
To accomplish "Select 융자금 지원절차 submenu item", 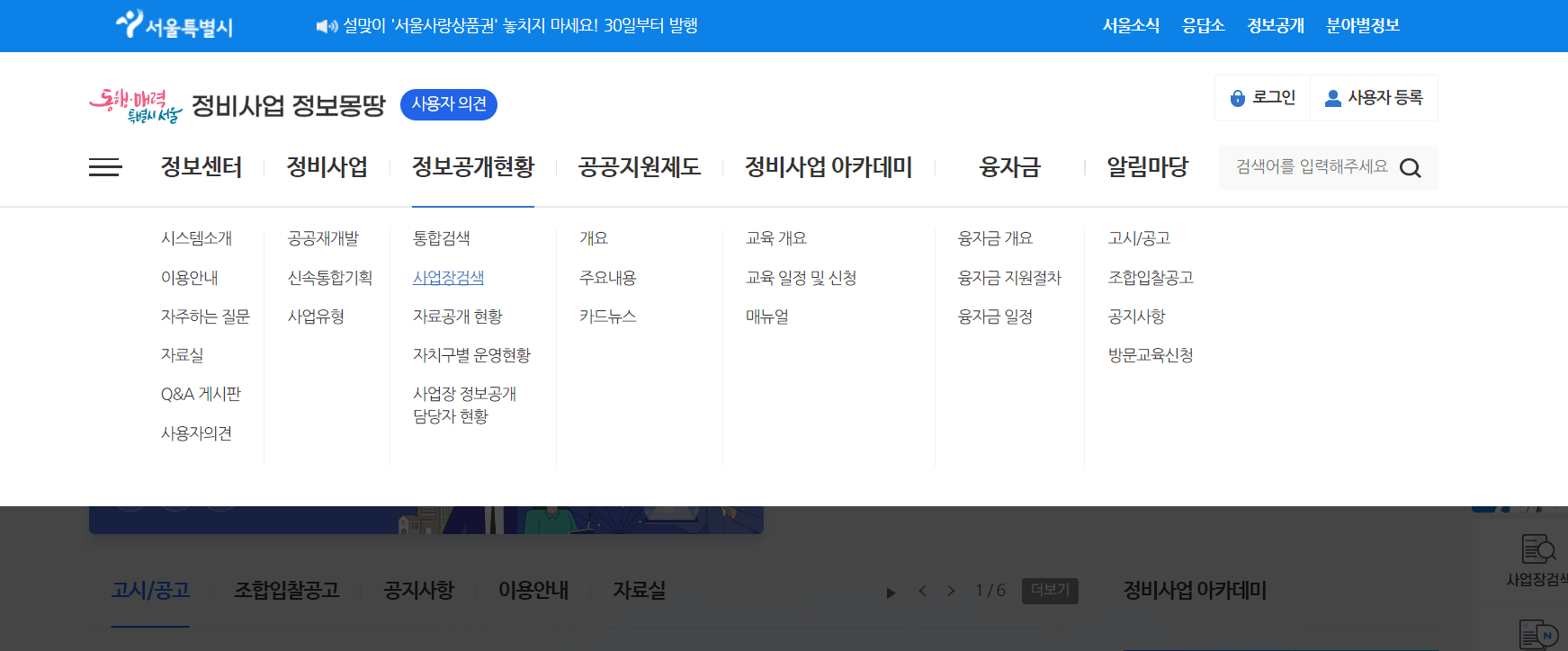I will tap(1010, 278).
